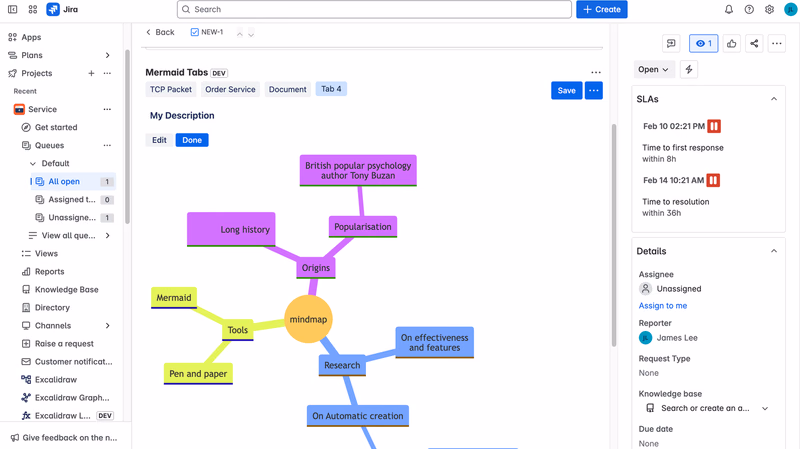Click the Edit button

[x=159, y=140]
